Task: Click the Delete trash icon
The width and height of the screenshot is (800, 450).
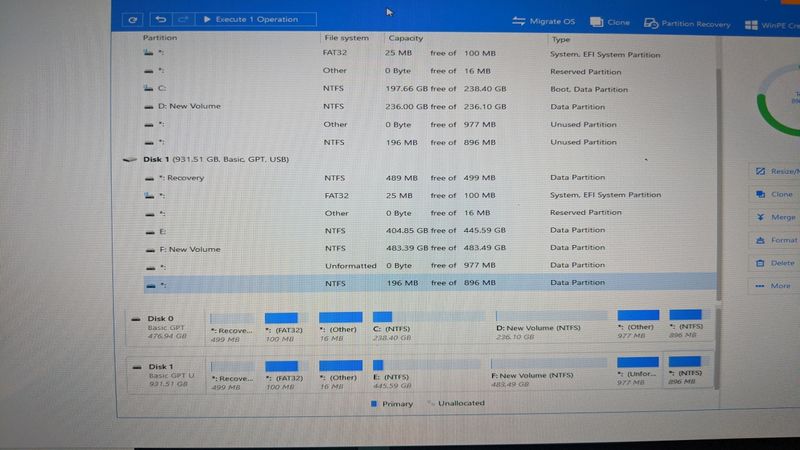Action: click(x=760, y=263)
